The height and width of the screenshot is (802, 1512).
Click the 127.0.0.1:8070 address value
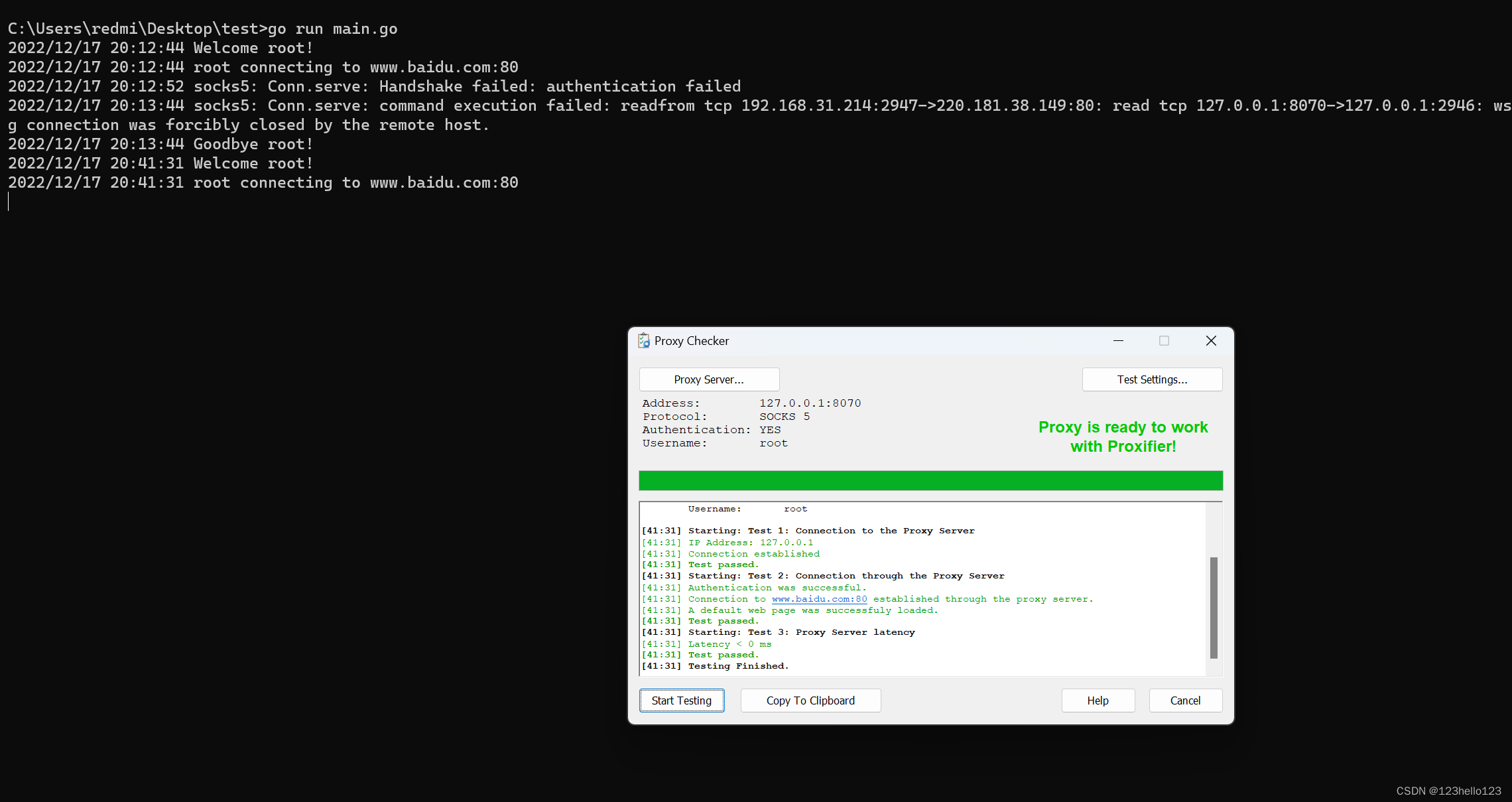(810, 403)
